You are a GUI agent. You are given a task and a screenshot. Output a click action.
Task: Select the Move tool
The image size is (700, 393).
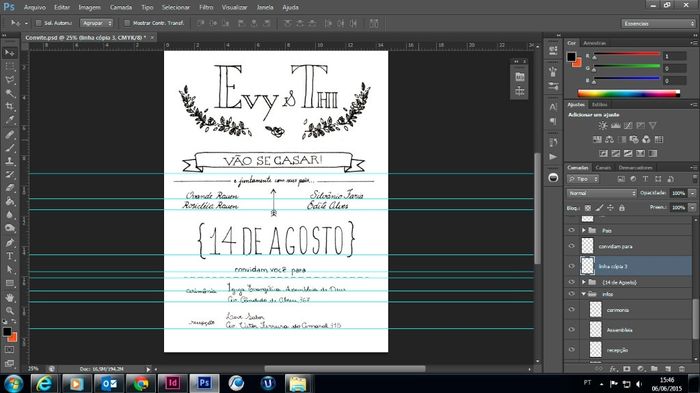[x=9, y=53]
